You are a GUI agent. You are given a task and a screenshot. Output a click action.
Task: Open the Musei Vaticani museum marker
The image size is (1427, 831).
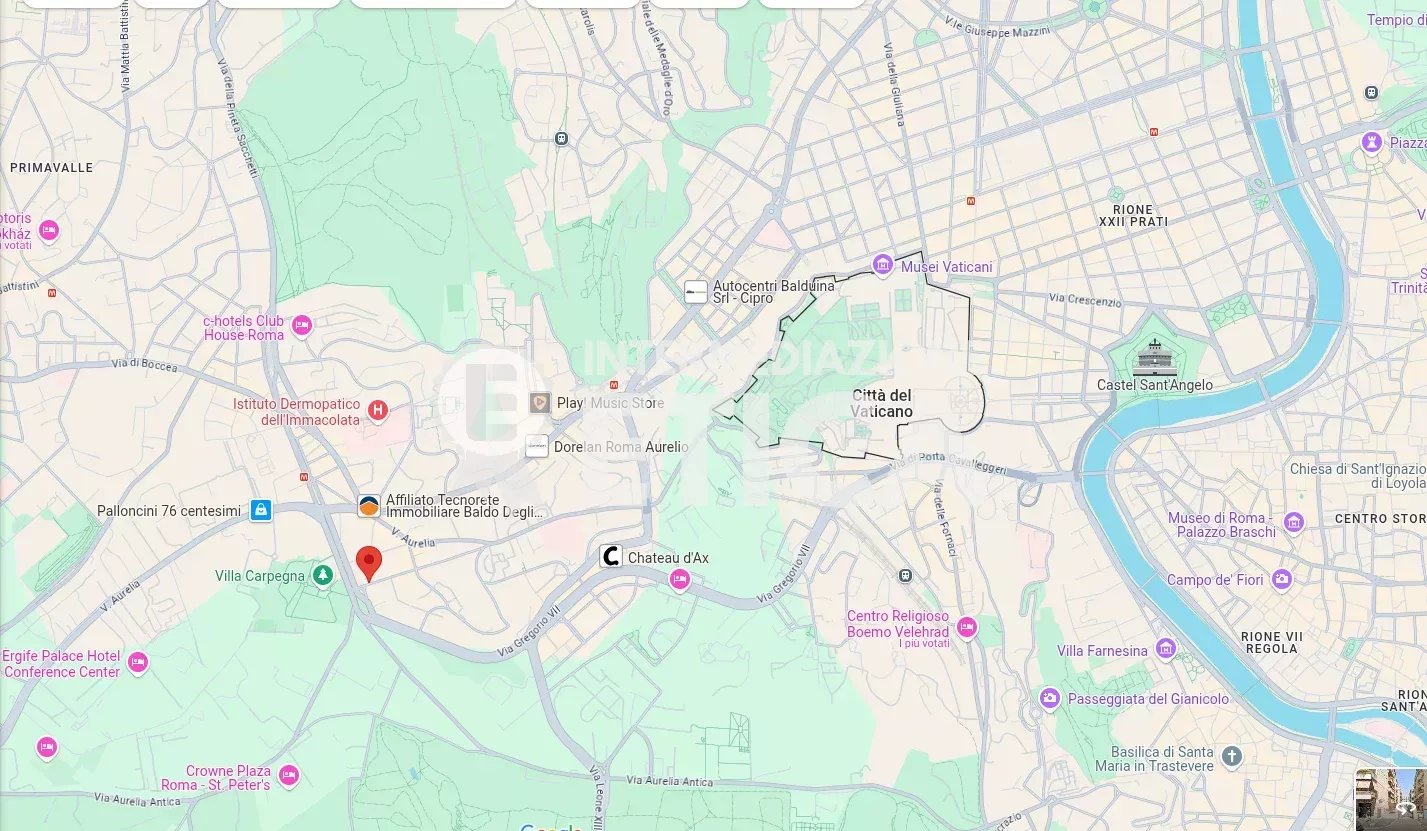pos(882,265)
